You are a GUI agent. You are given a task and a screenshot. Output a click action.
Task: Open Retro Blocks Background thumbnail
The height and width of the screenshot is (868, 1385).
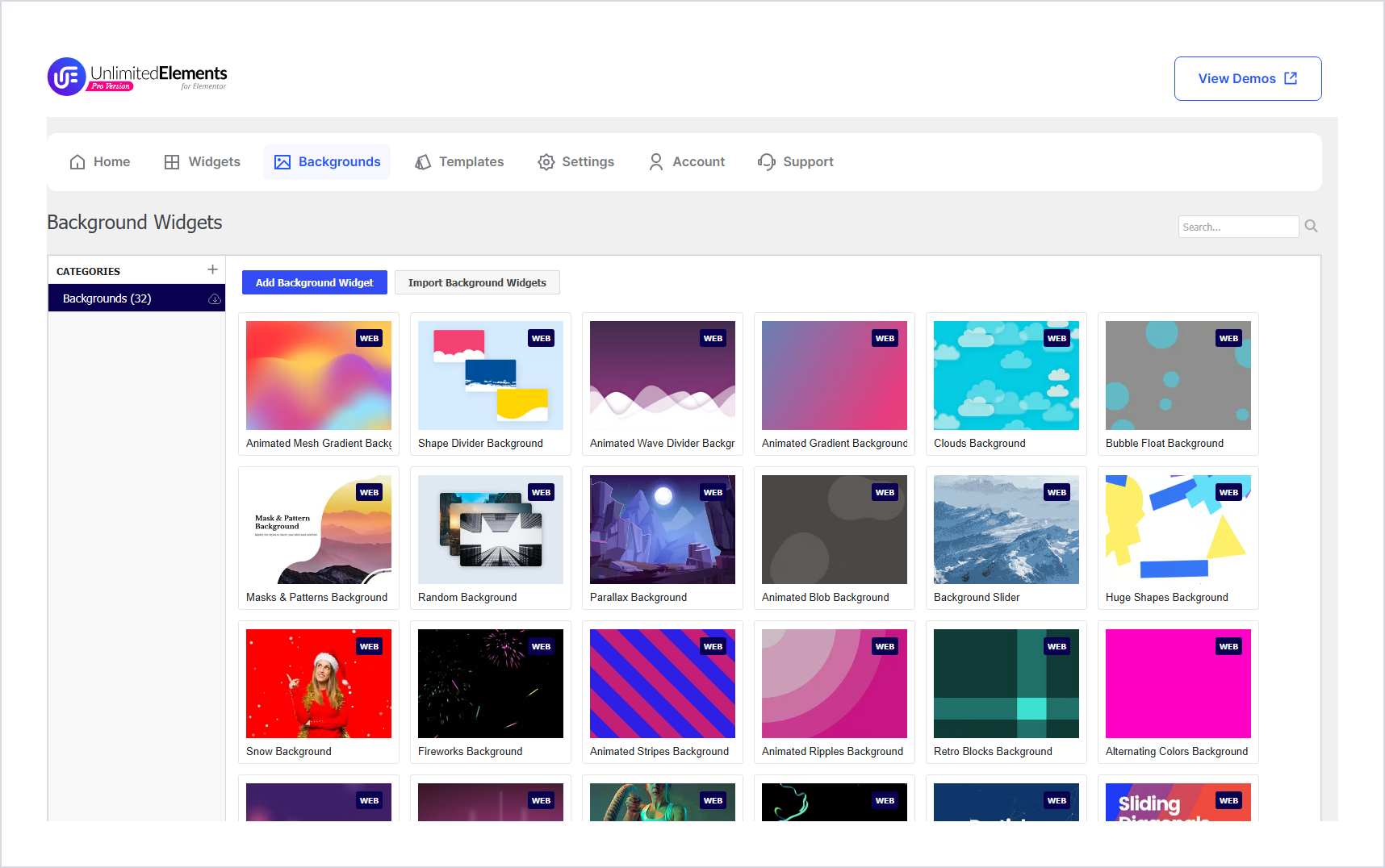click(x=1006, y=684)
